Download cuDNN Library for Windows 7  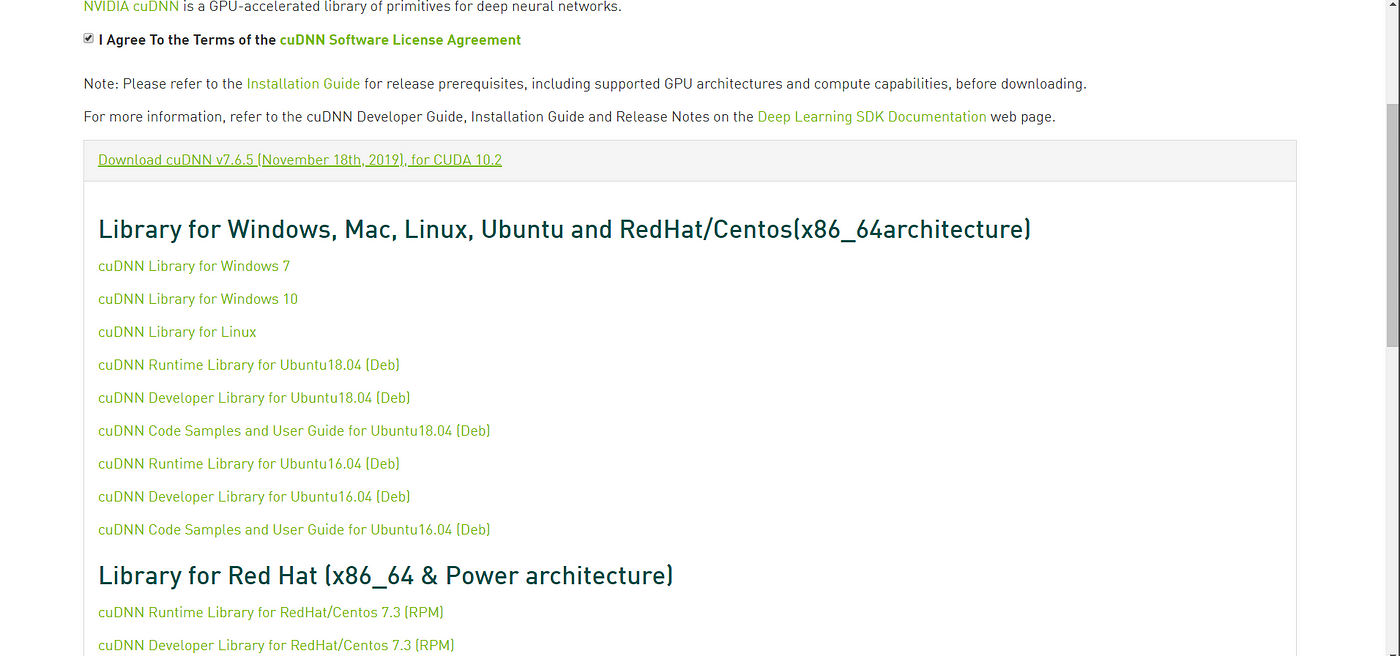(x=194, y=266)
